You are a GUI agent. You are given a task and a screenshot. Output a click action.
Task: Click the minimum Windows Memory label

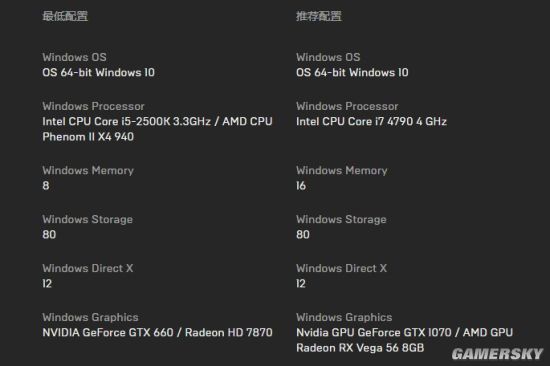(88, 170)
